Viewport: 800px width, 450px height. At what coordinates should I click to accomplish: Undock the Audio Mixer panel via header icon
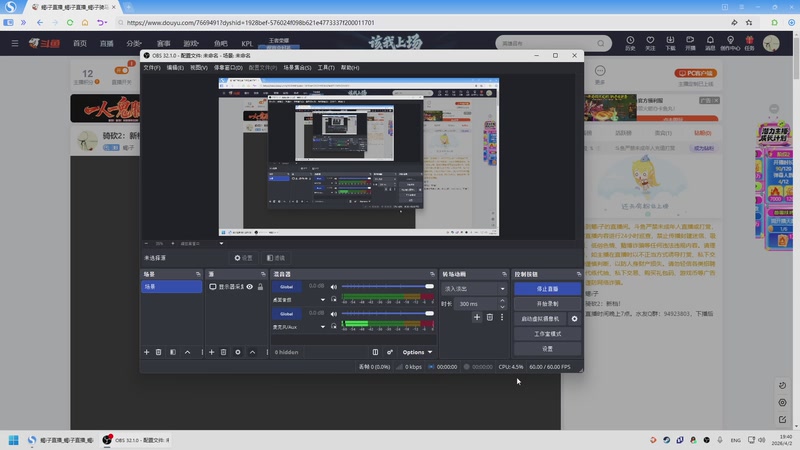point(432,274)
